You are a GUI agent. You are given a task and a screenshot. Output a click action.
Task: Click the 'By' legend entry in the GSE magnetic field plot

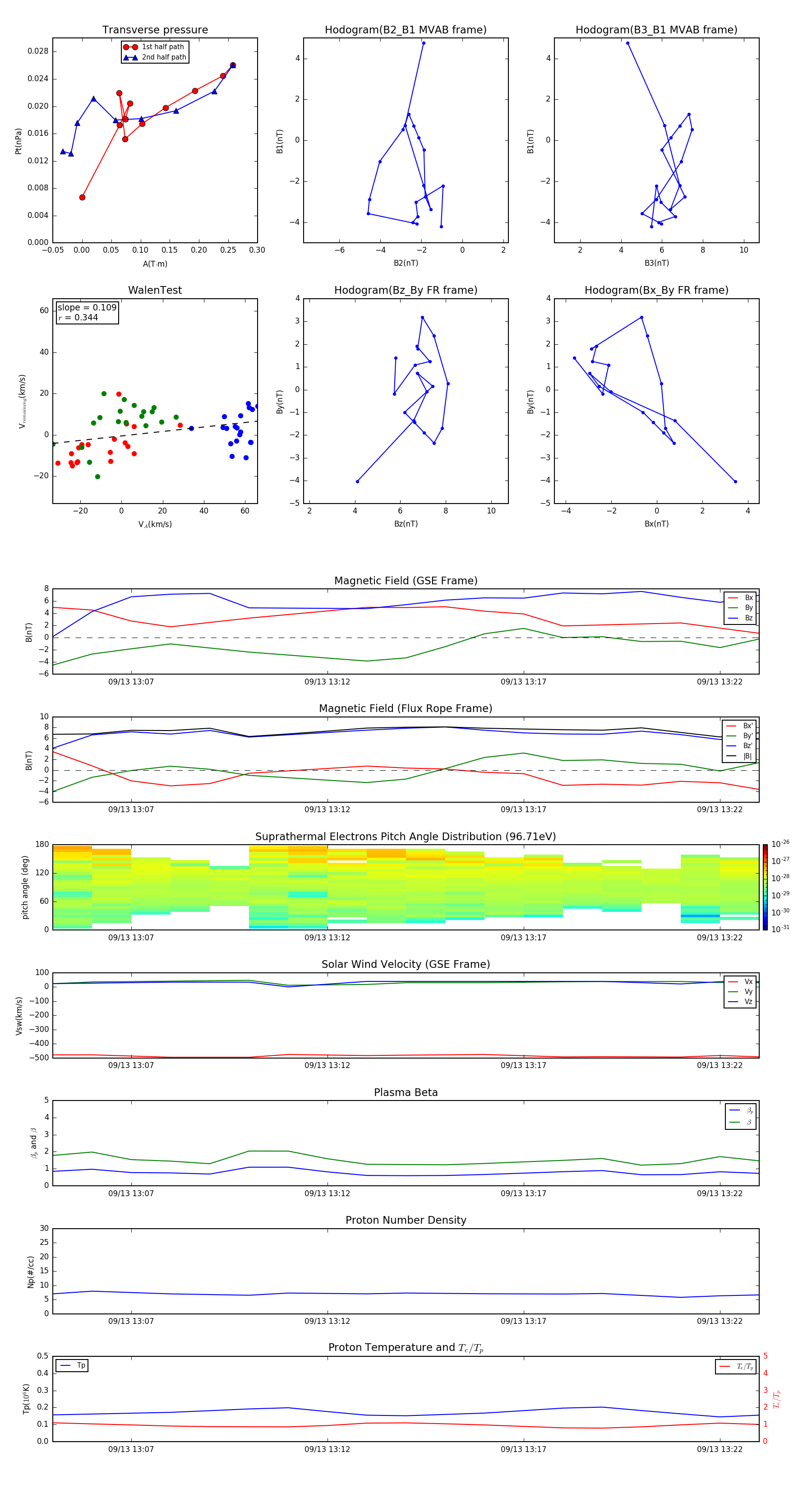pos(740,607)
